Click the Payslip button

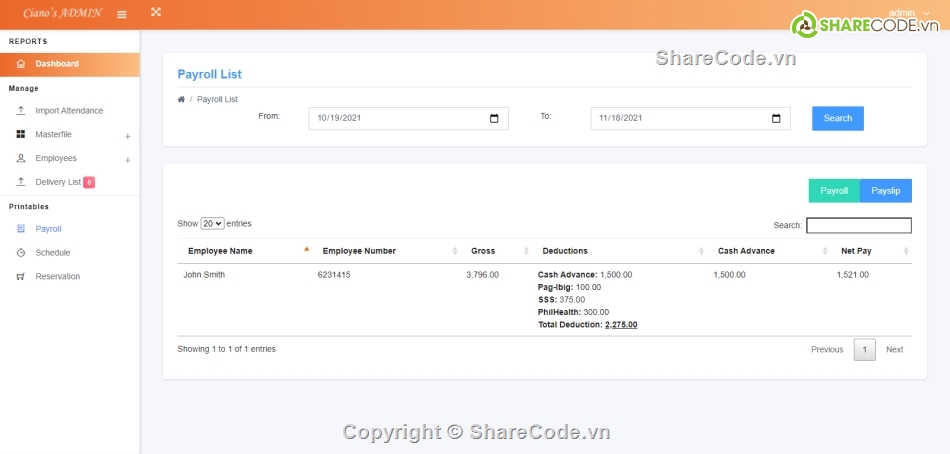point(886,190)
